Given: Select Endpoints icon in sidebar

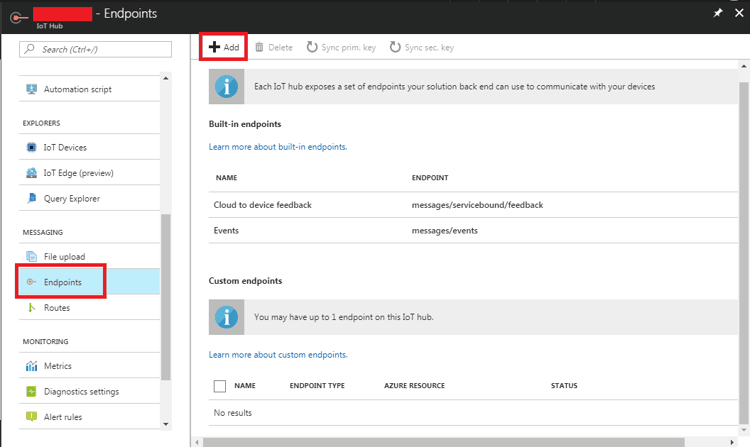Looking at the screenshot, I should (x=32, y=282).
